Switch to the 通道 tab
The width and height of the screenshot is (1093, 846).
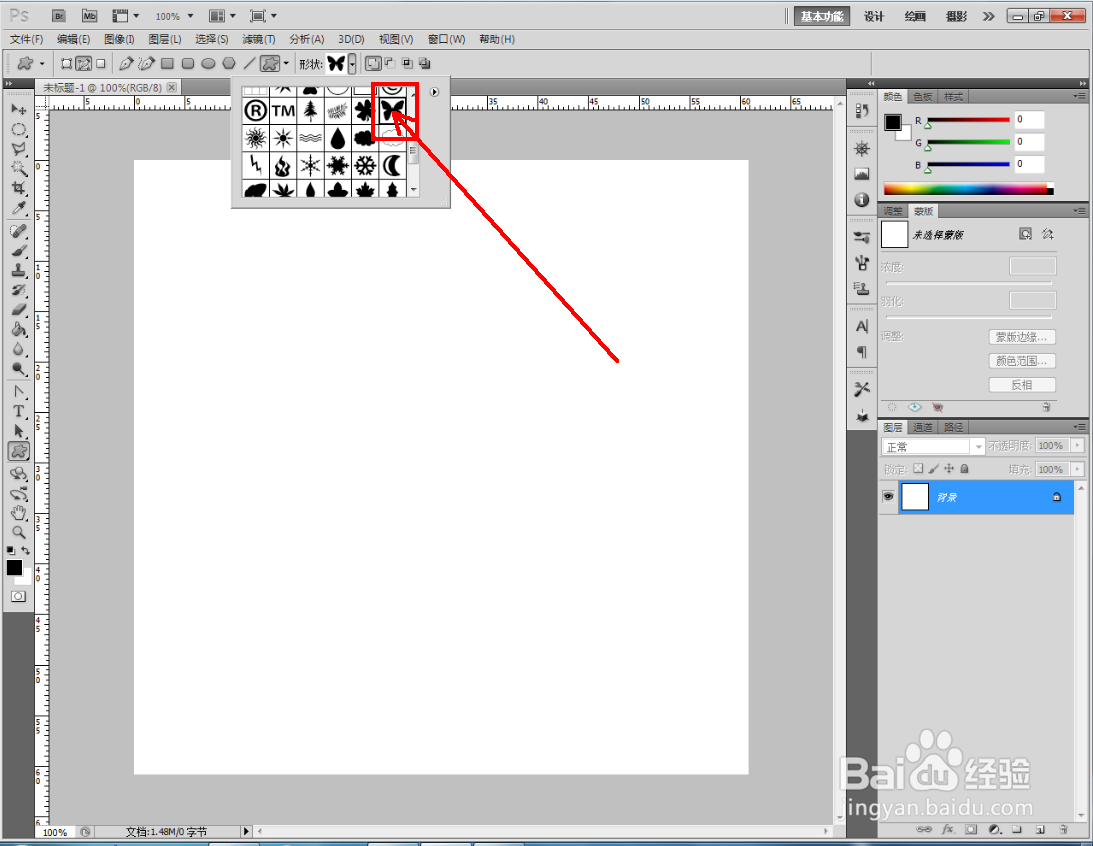pyautogui.click(x=923, y=427)
